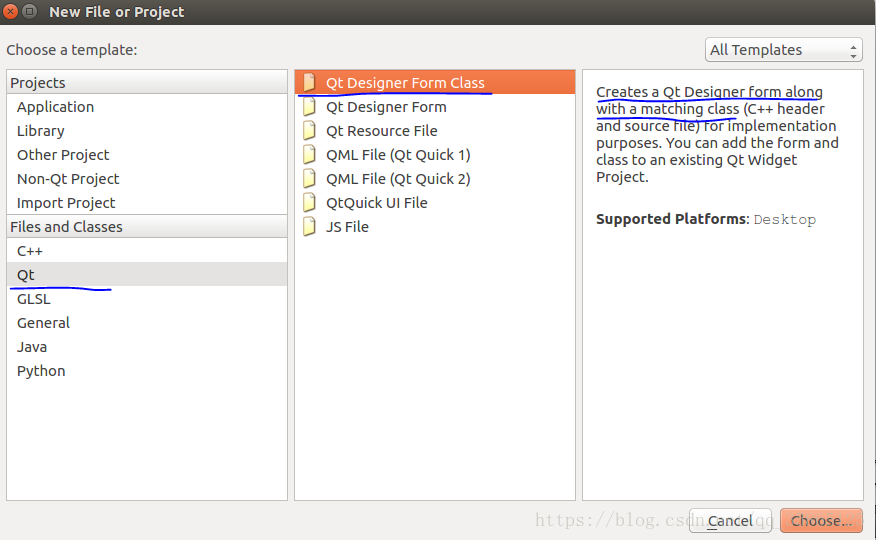Click the Cancel button
876x540 pixels.
coord(730,520)
